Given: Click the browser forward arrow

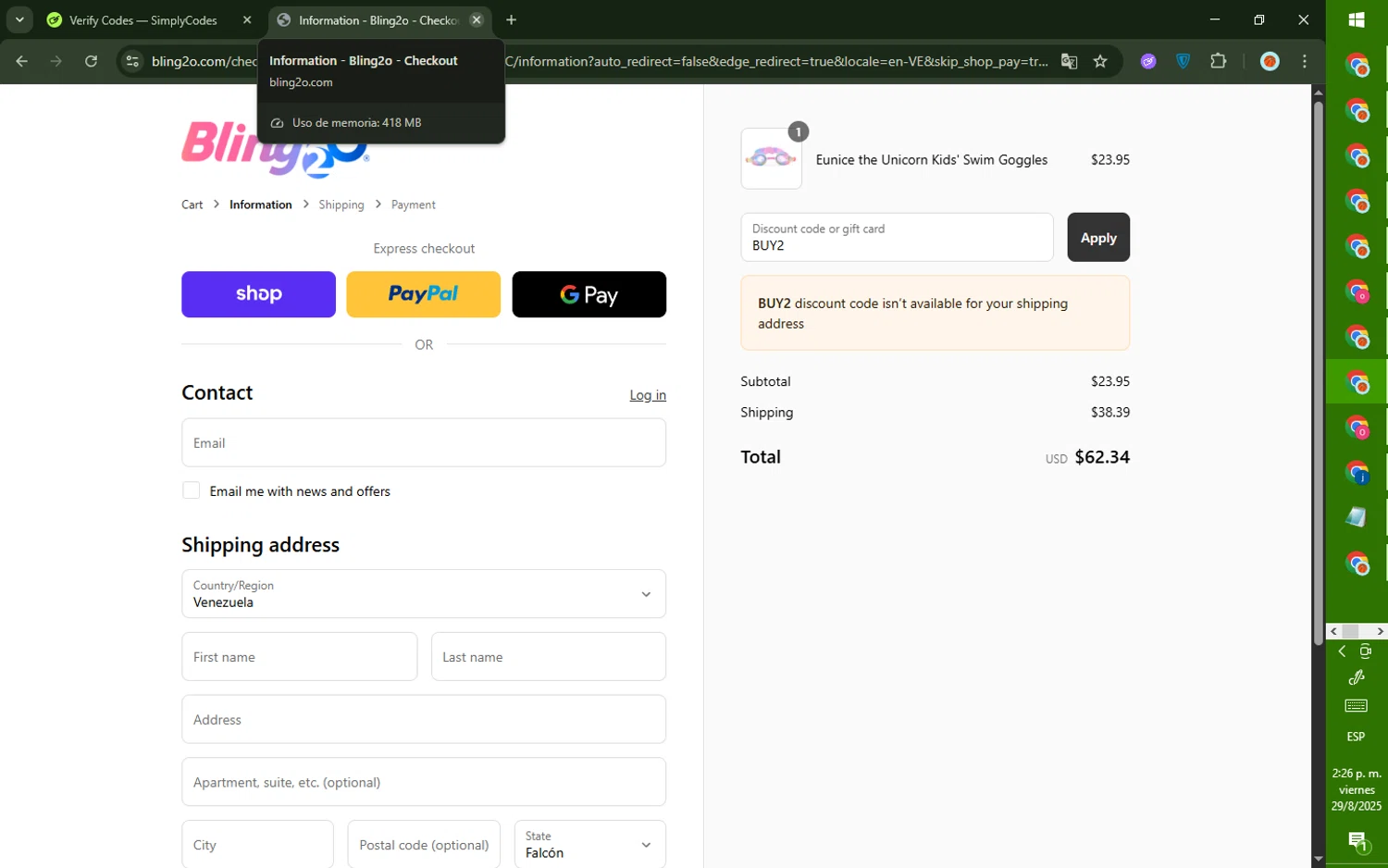Looking at the screenshot, I should (56, 61).
